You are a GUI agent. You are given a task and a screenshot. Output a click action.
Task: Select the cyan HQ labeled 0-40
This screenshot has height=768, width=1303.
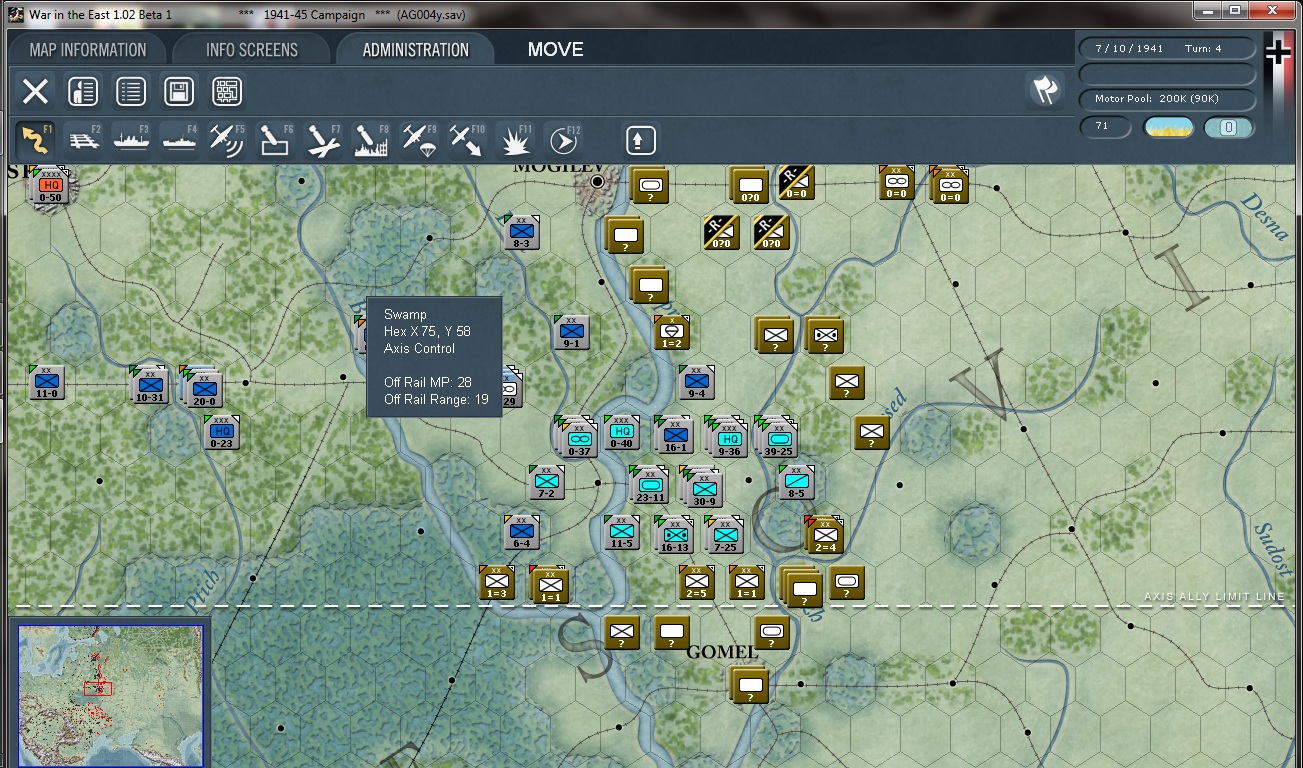point(621,433)
